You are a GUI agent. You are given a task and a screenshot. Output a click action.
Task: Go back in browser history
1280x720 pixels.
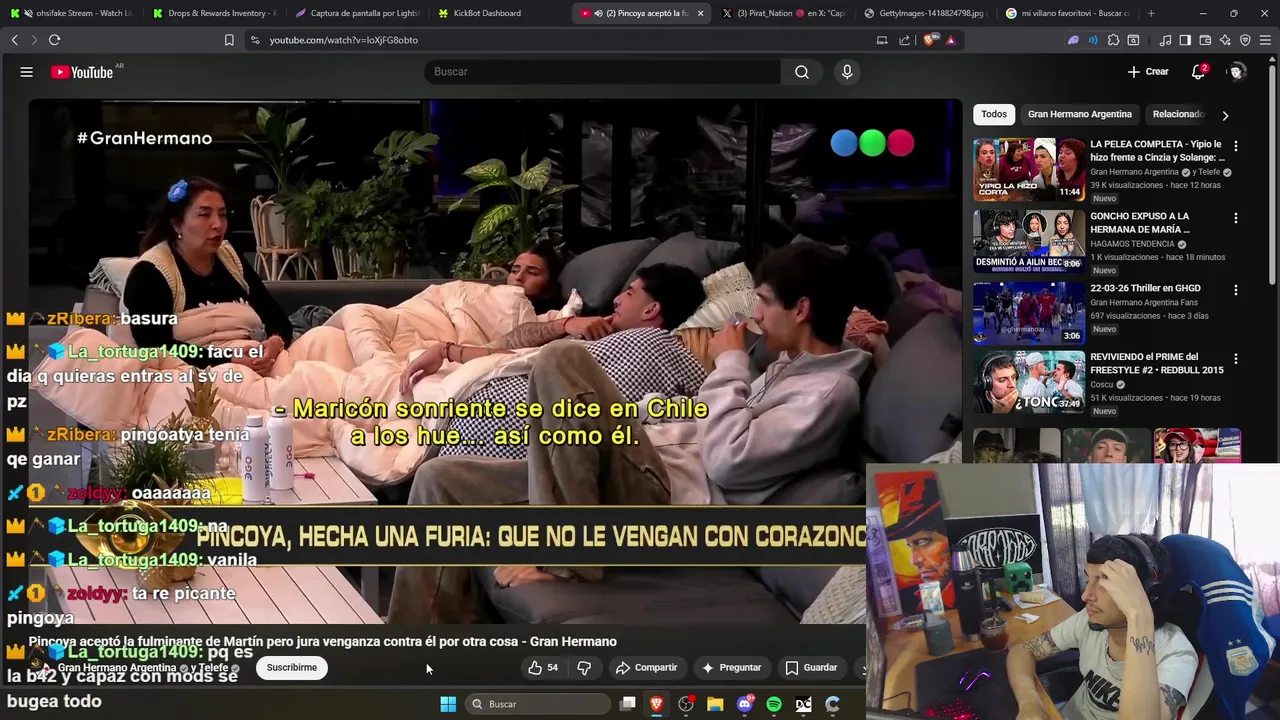click(15, 40)
